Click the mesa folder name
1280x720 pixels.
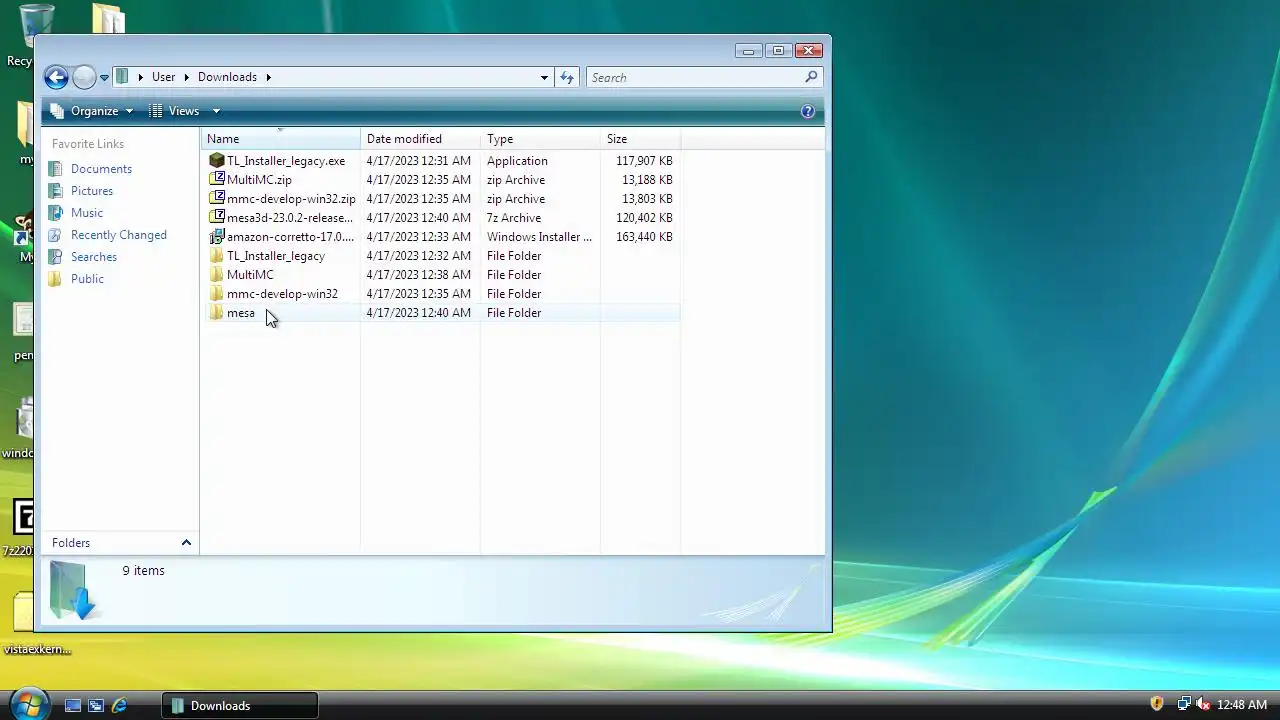pyautogui.click(x=241, y=313)
